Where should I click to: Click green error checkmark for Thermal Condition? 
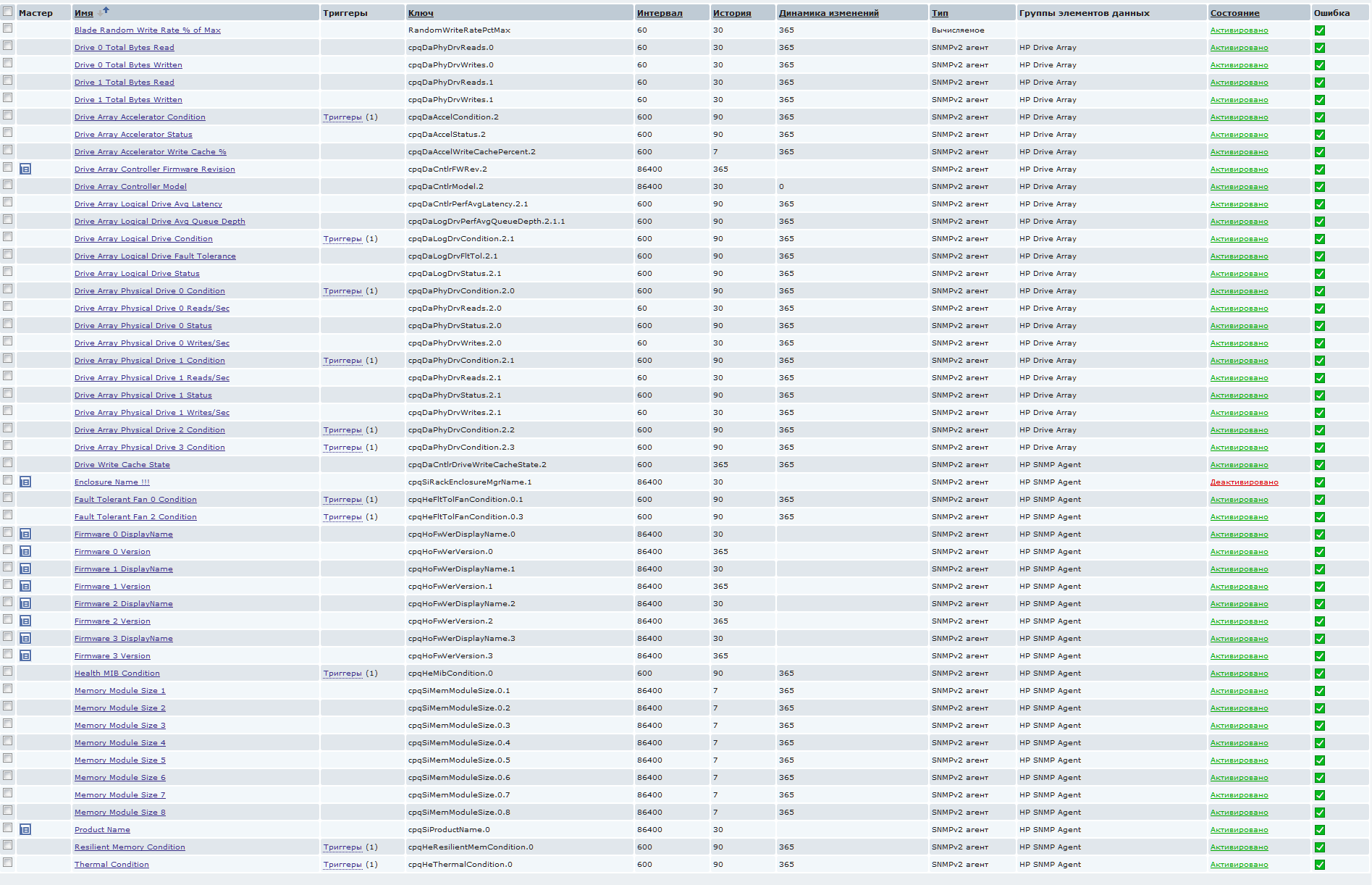coord(1319,865)
